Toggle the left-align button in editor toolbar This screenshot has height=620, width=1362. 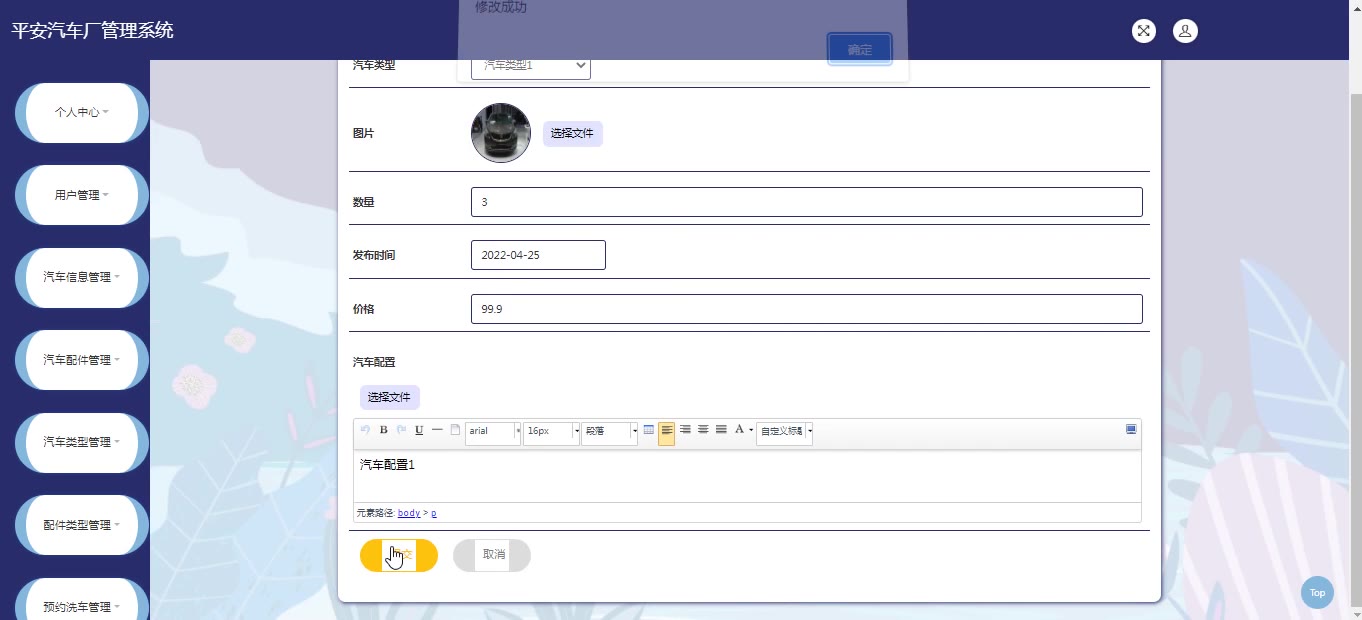coord(666,431)
